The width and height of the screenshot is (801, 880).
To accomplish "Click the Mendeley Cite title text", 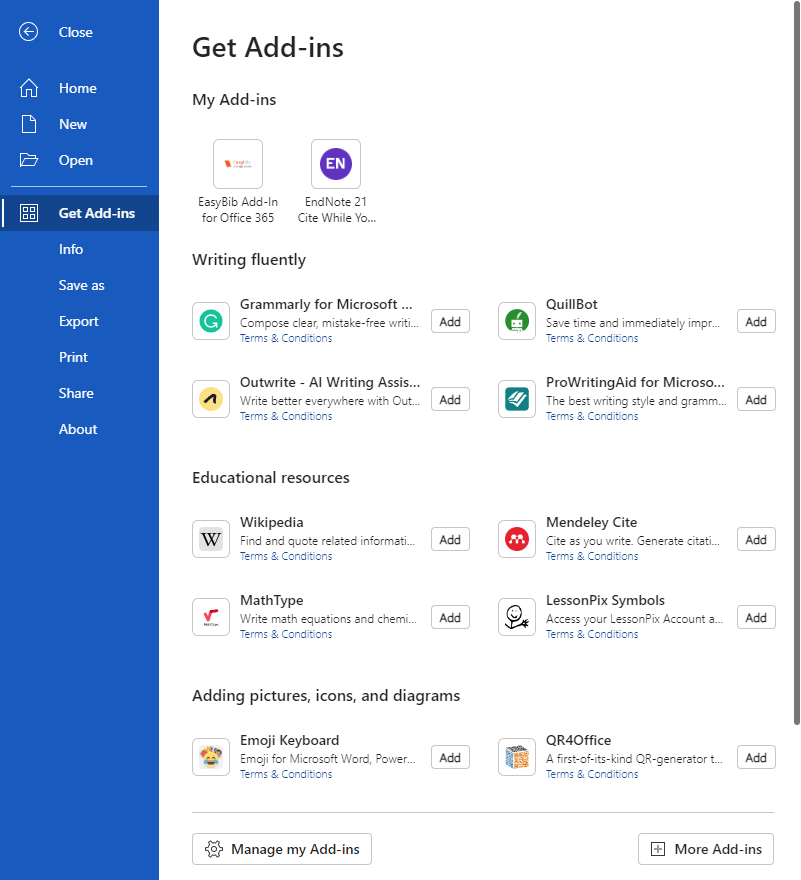I will [592, 522].
